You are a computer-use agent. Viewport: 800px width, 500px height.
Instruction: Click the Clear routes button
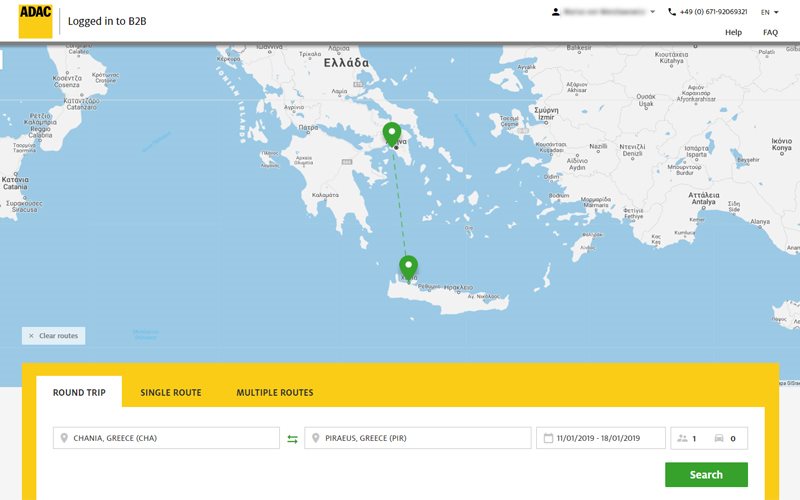tap(53, 336)
